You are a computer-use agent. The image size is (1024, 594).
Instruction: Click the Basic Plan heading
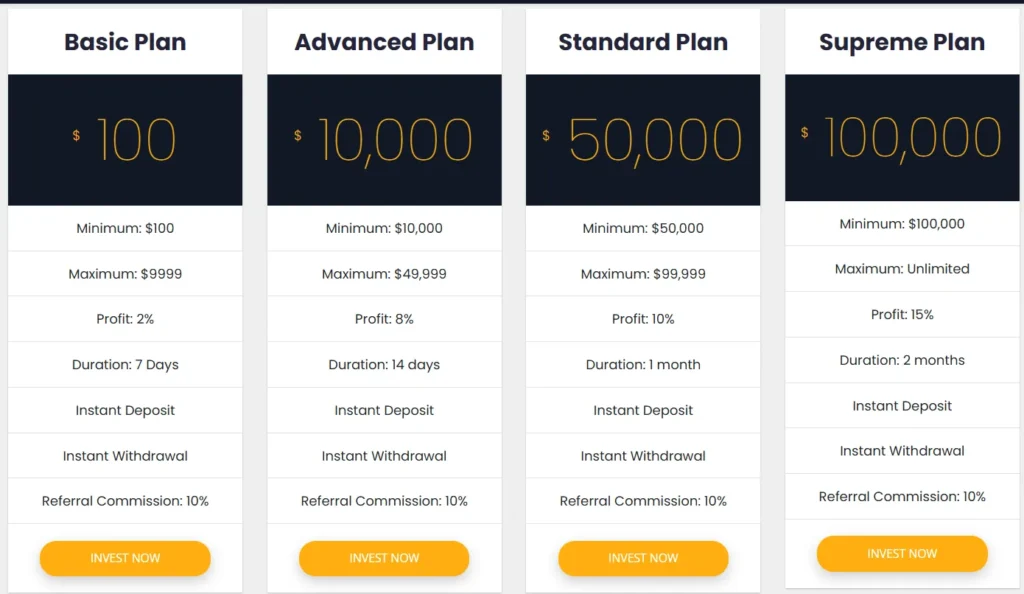pos(125,42)
